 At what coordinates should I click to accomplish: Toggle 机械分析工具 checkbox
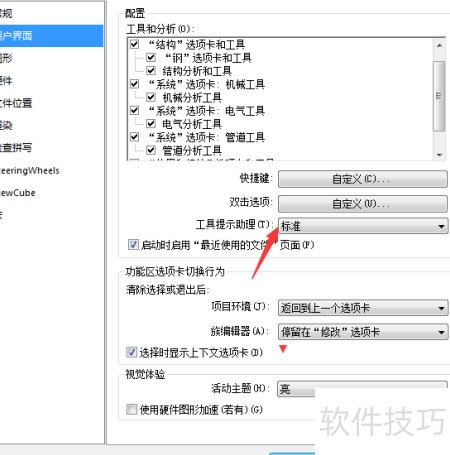point(151,97)
